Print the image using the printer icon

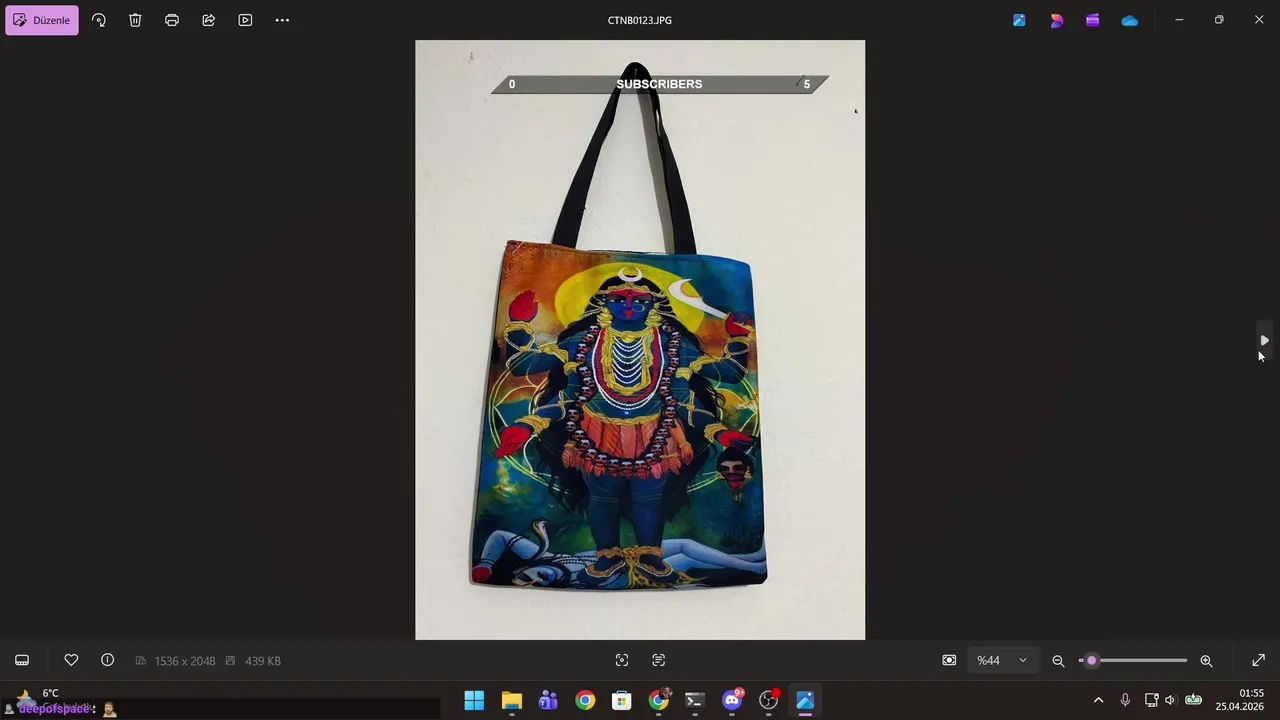pos(172,20)
